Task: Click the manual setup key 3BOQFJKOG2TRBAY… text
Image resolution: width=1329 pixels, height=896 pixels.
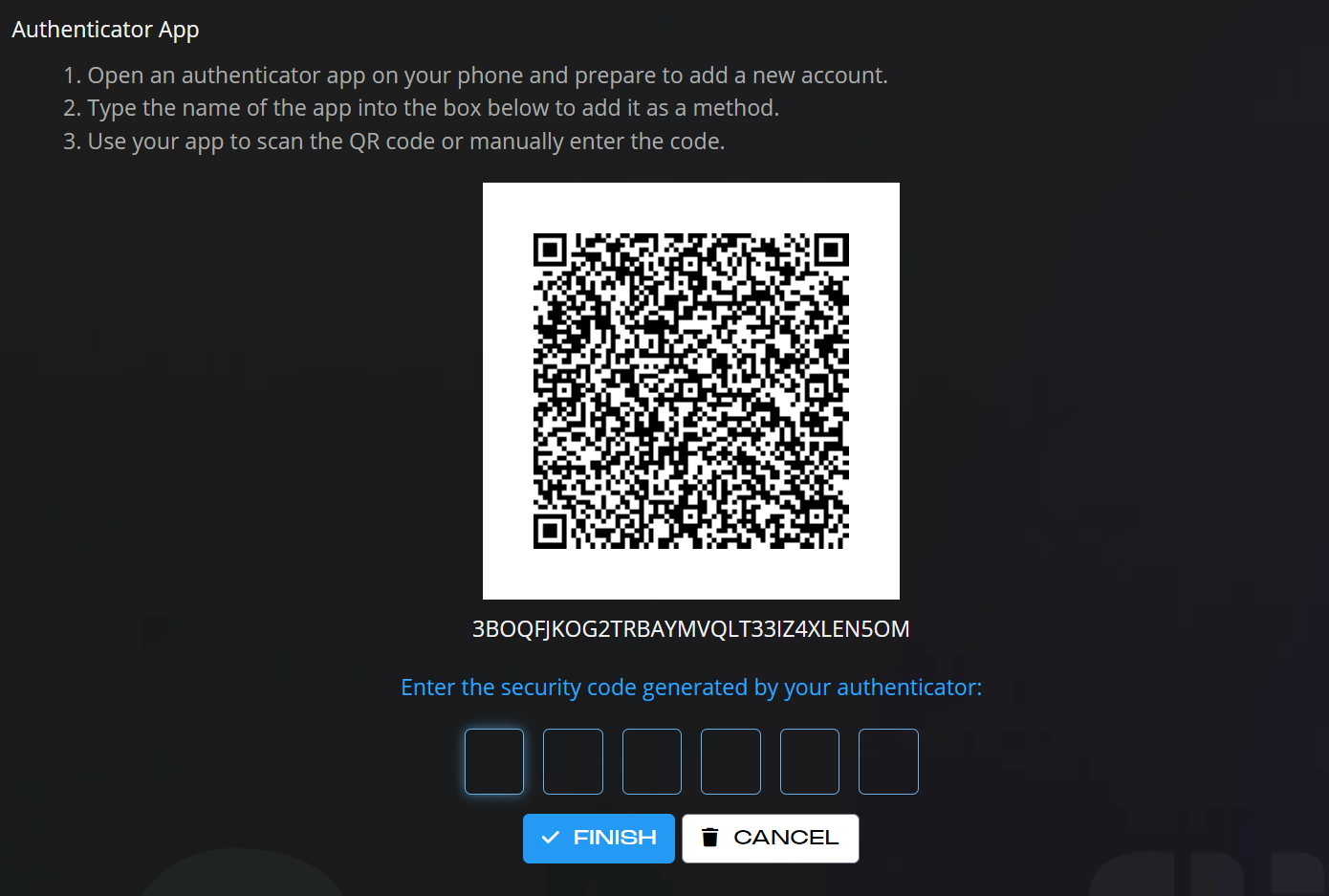Action: click(690, 629)
